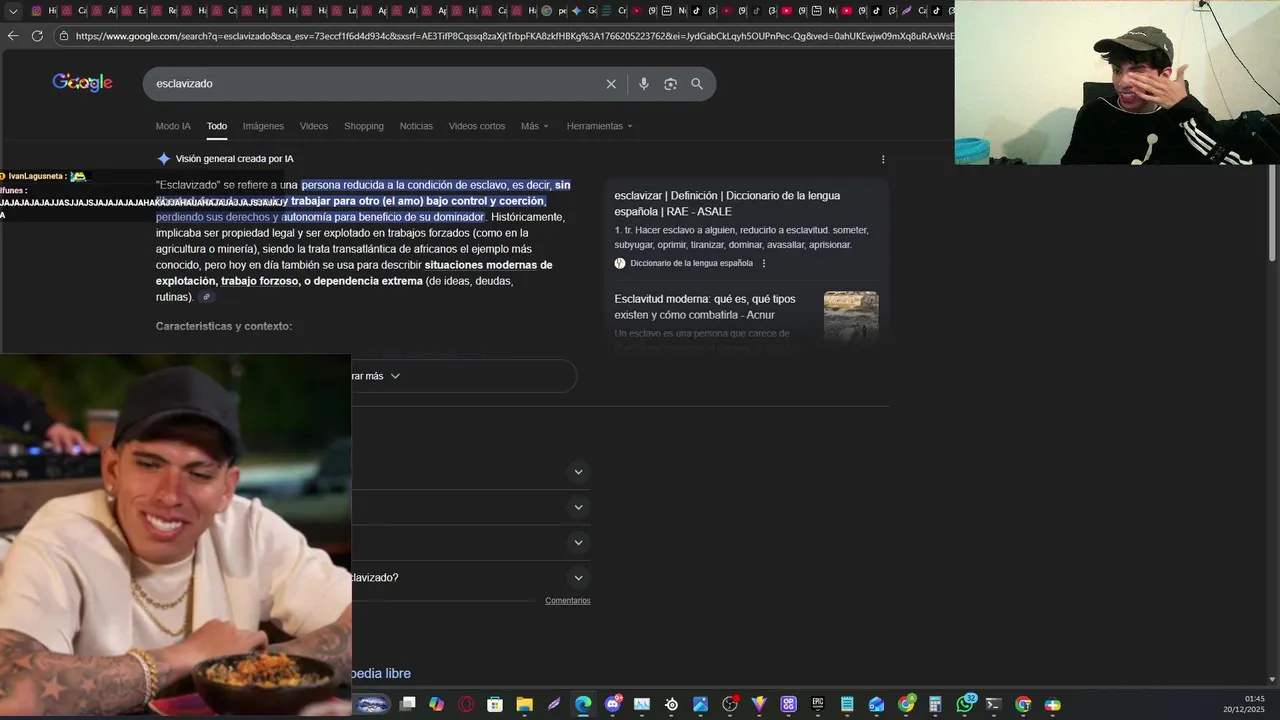Open three-dot menu of the AI overview
The height and width of the screenshot is (720, 1280).
pyautogui.click(x=883, y=159)
